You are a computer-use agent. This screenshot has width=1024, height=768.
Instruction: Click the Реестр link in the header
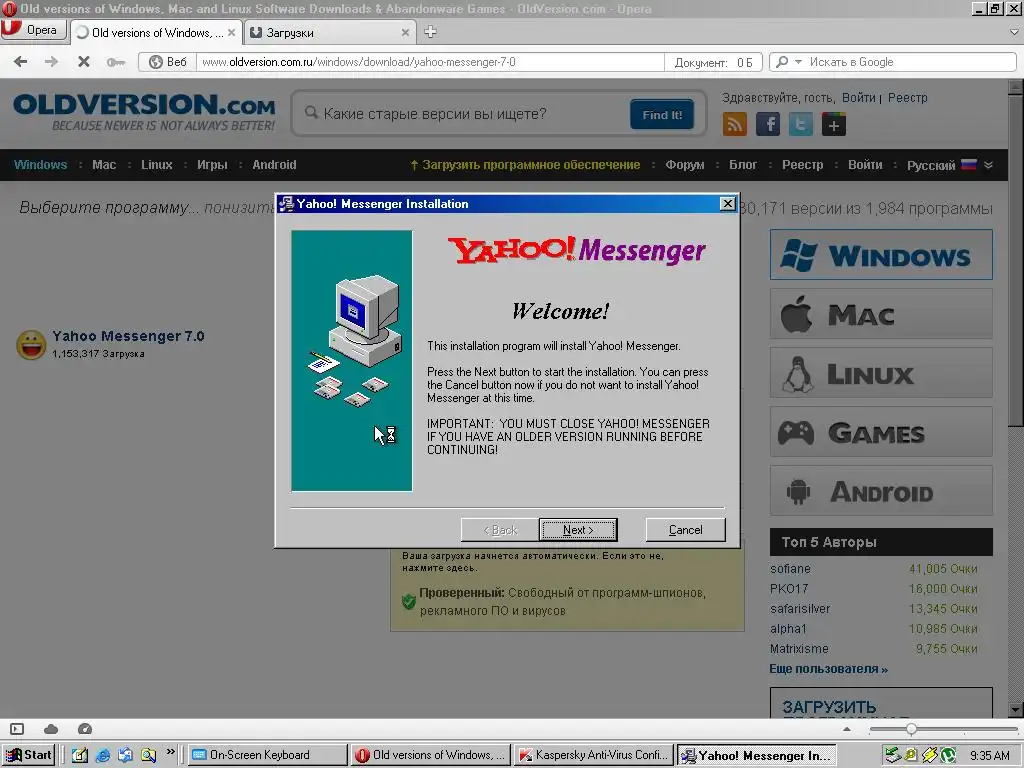(x=907, y=97)
